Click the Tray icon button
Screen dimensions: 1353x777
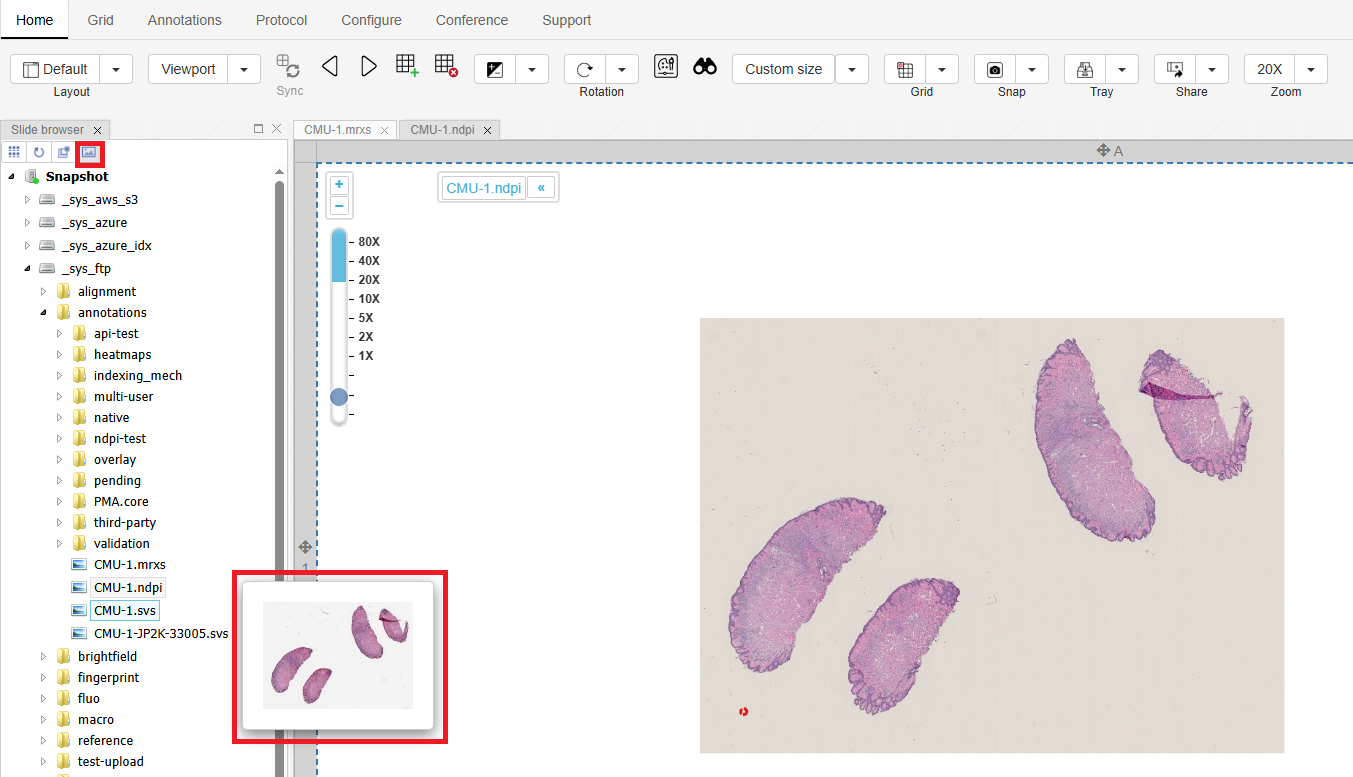(x=1085, y=69)
